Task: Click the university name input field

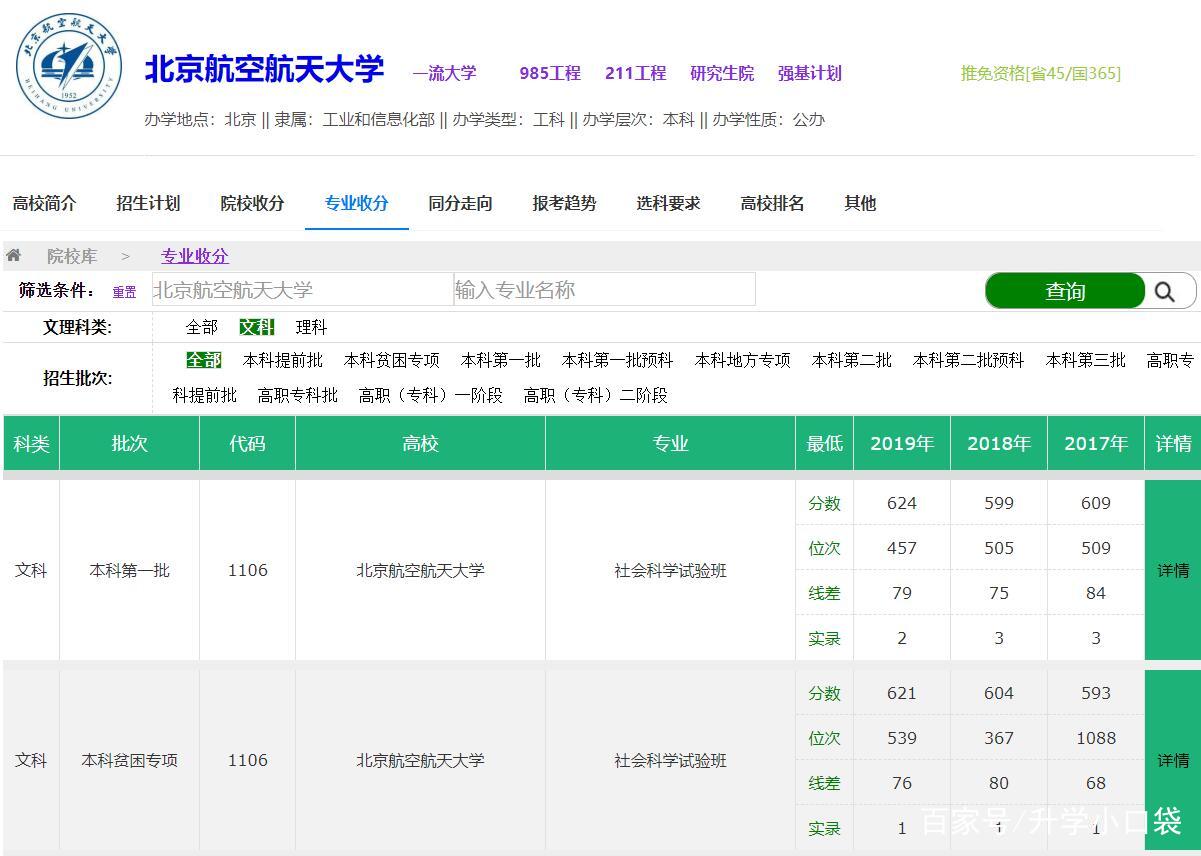Action: [x=303, y=290]
